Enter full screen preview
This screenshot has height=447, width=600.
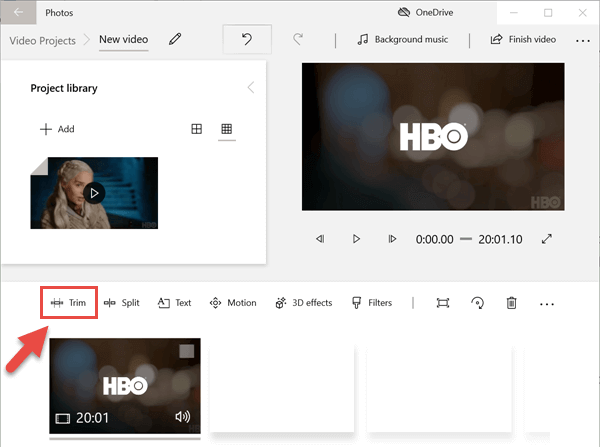(x=547, y=239)
